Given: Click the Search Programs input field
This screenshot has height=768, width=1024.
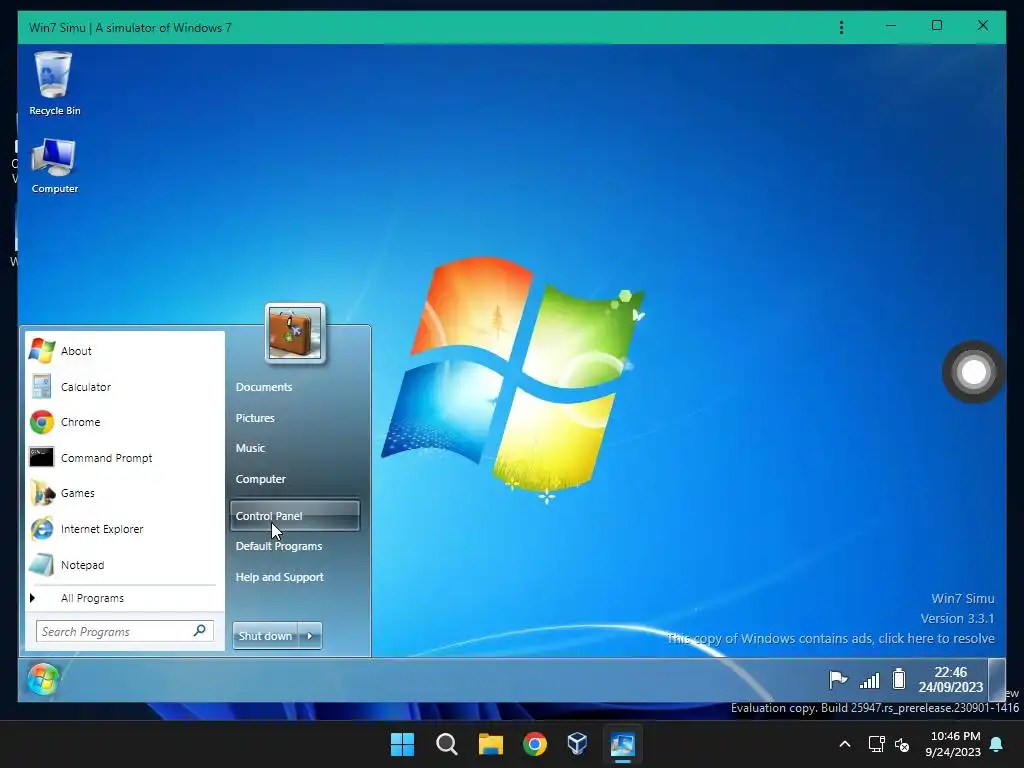Looking at the screenshot, I should click(116, 631).
